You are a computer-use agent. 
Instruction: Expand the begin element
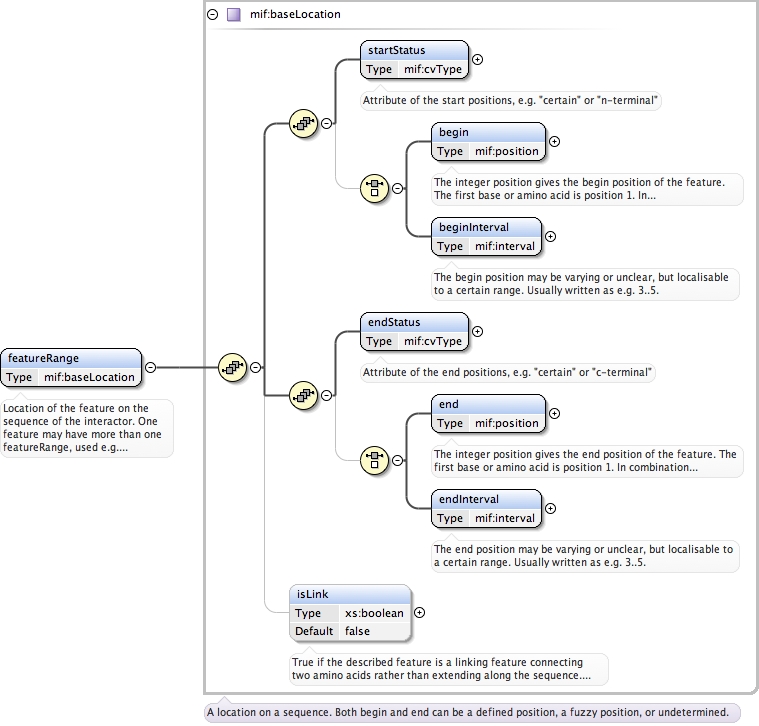[555, 141]
